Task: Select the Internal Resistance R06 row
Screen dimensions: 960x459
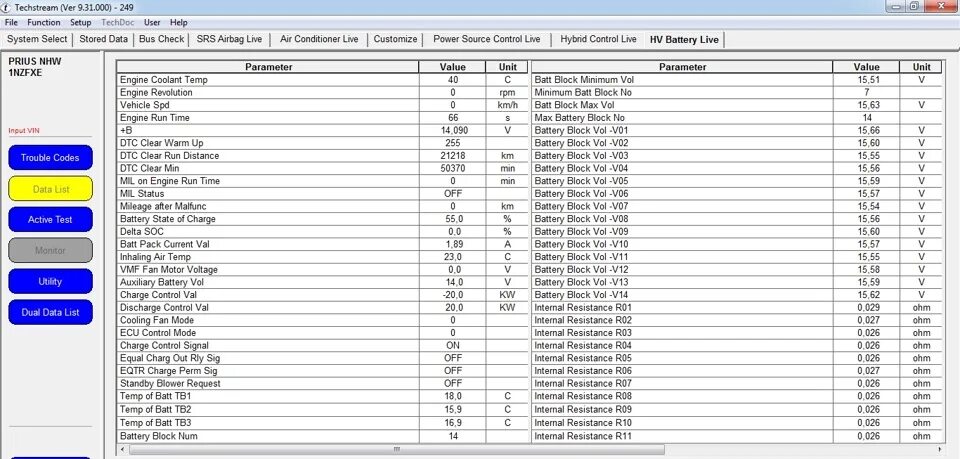Action: point(737,371)
